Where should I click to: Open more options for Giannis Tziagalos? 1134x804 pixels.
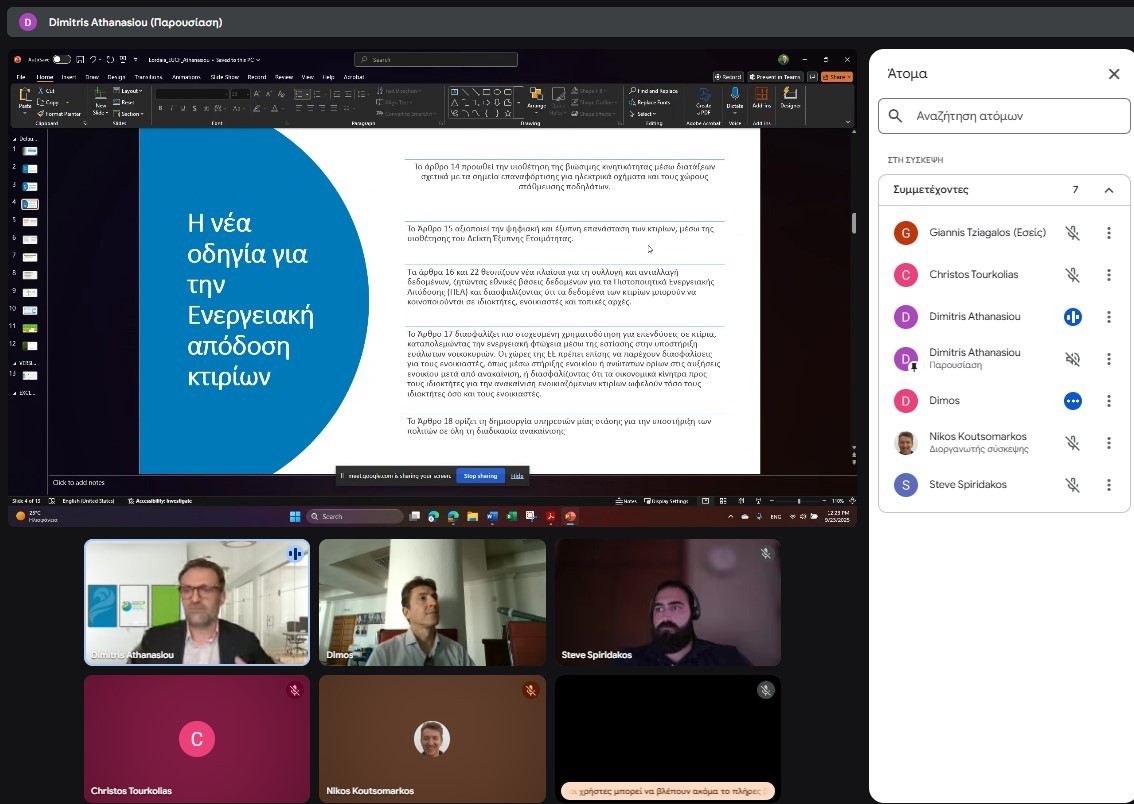tap(1108, 233)
